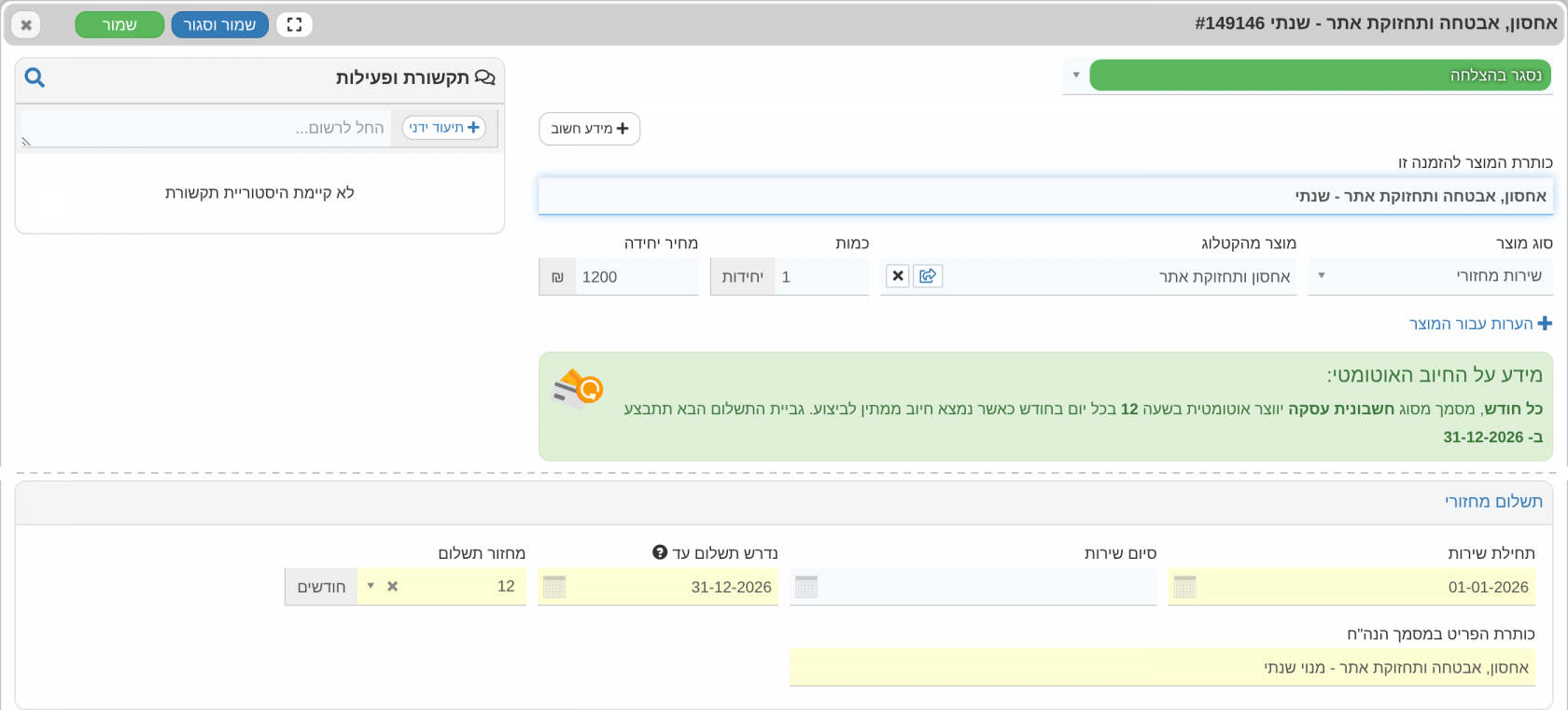Click the כמות quantity field
Screen dimensions: 1568x710
click(821, 277)
